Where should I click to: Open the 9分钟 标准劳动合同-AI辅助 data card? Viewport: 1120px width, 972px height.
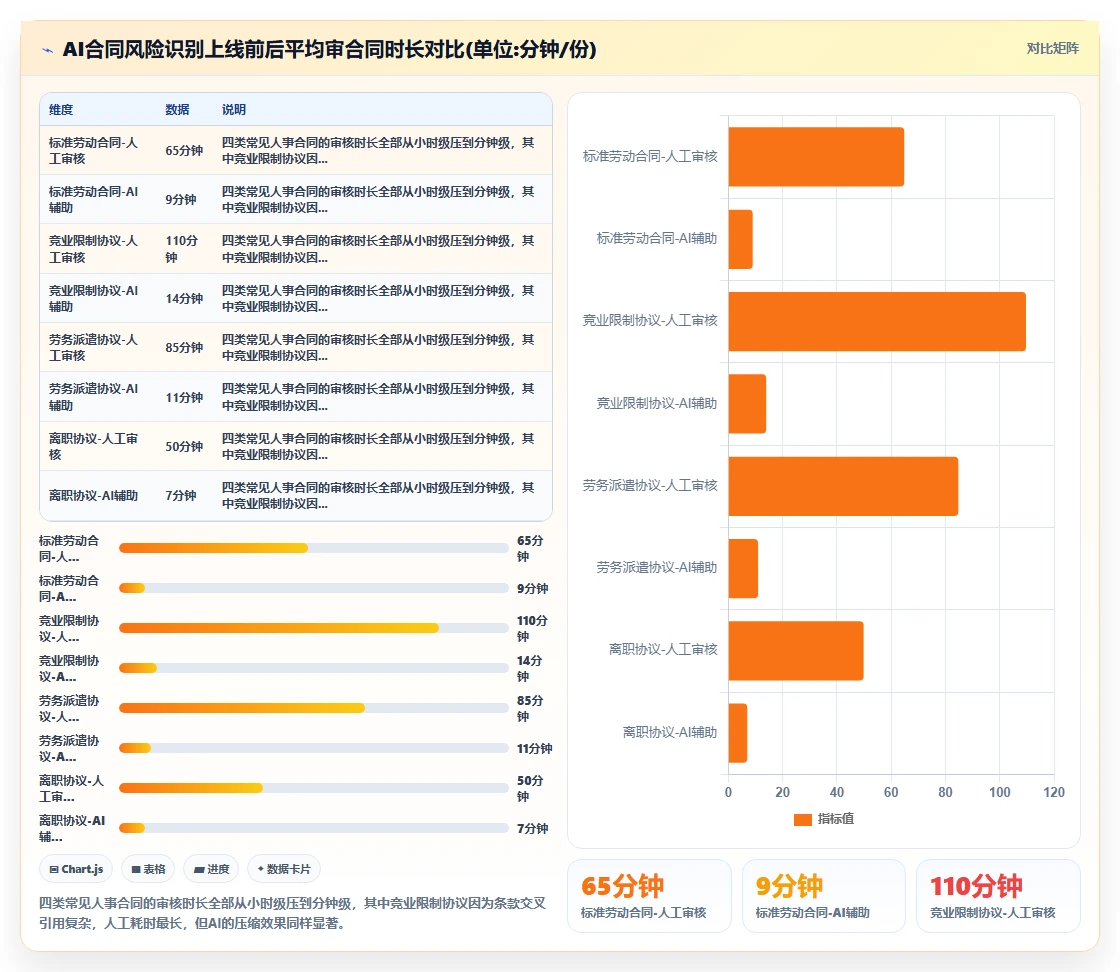click(824, 896)
